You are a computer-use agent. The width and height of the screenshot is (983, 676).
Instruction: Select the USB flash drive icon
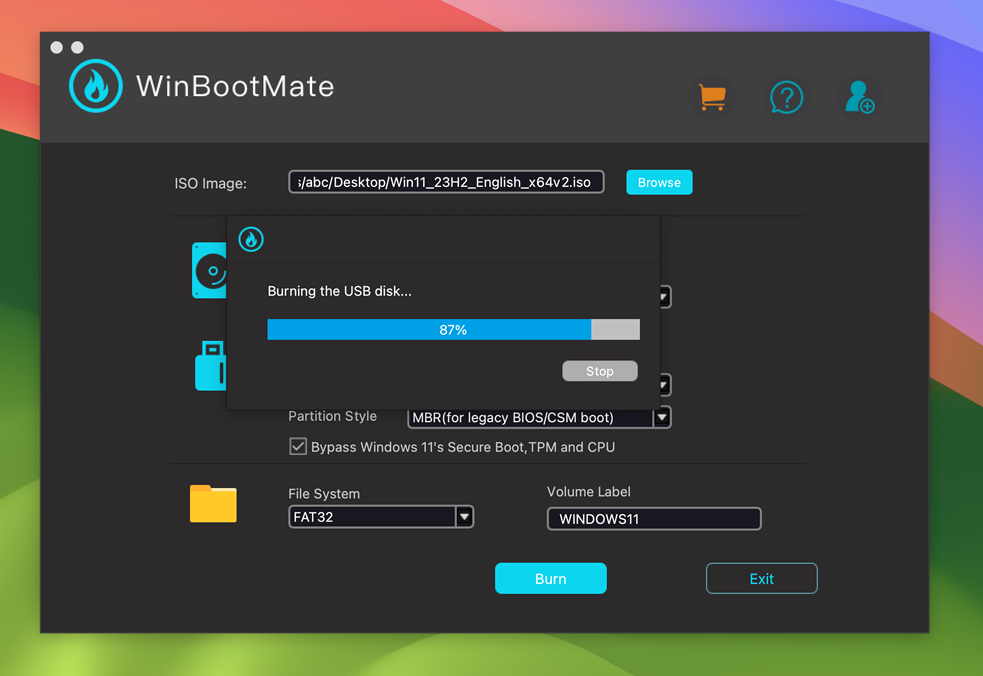click(x=210, y=366)
